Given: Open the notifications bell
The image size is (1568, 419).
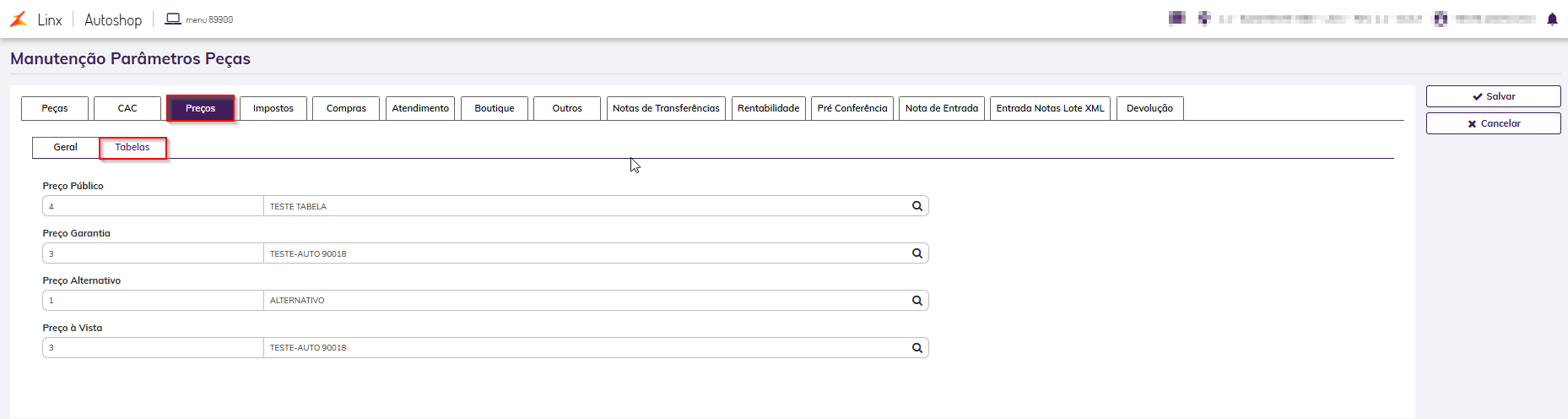Looking at the screenshot, I should click(x=1552, y=19).
